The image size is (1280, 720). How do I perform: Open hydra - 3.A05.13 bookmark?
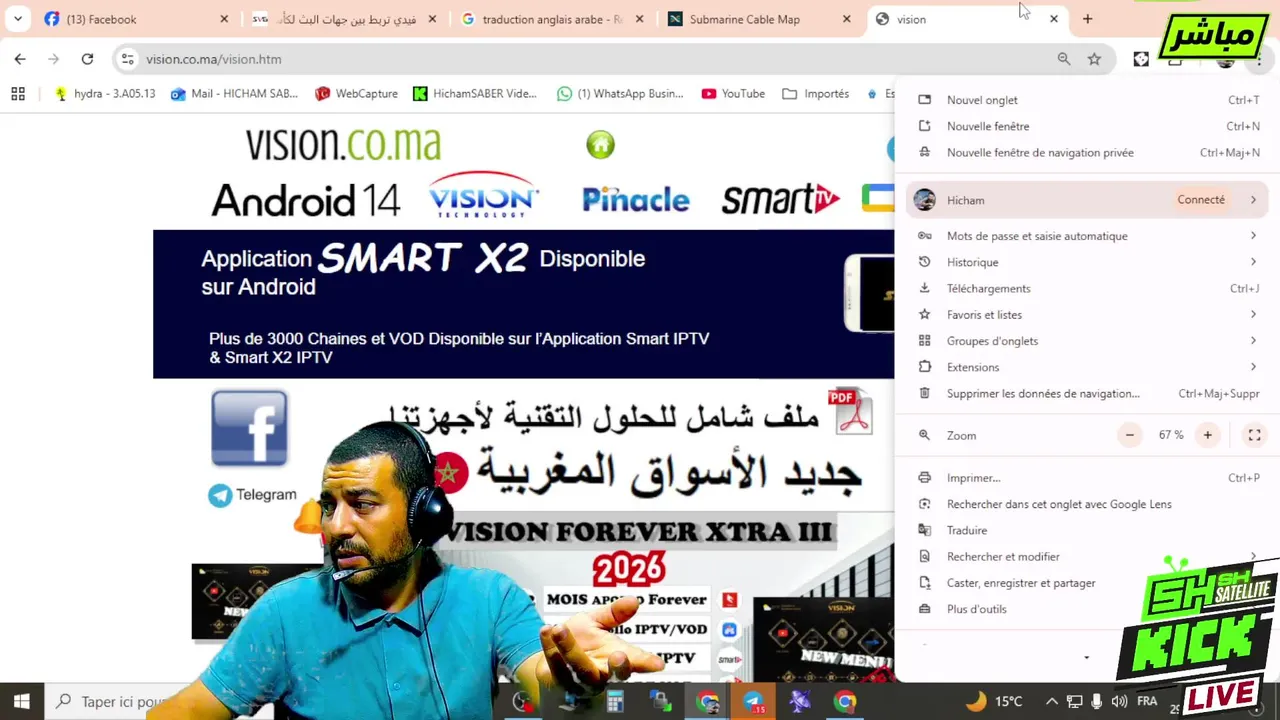pyautogui.click(x=105, y=94)
